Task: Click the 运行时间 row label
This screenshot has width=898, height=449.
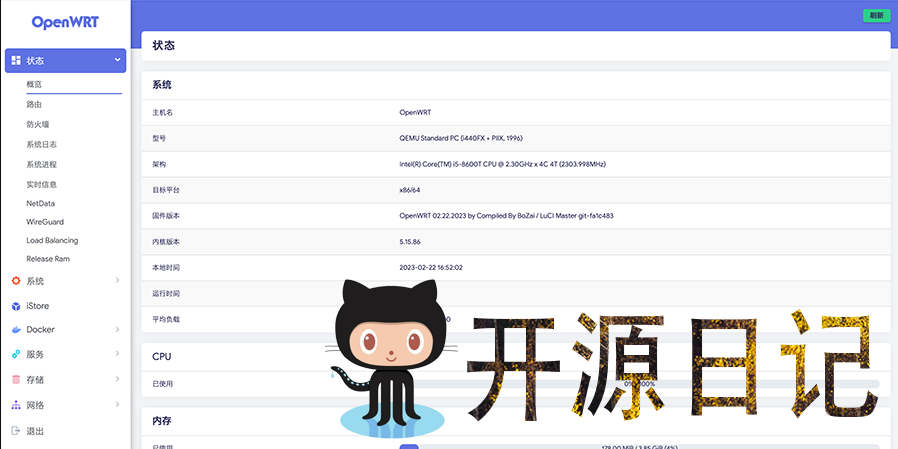Action: [x=166, y=294]
